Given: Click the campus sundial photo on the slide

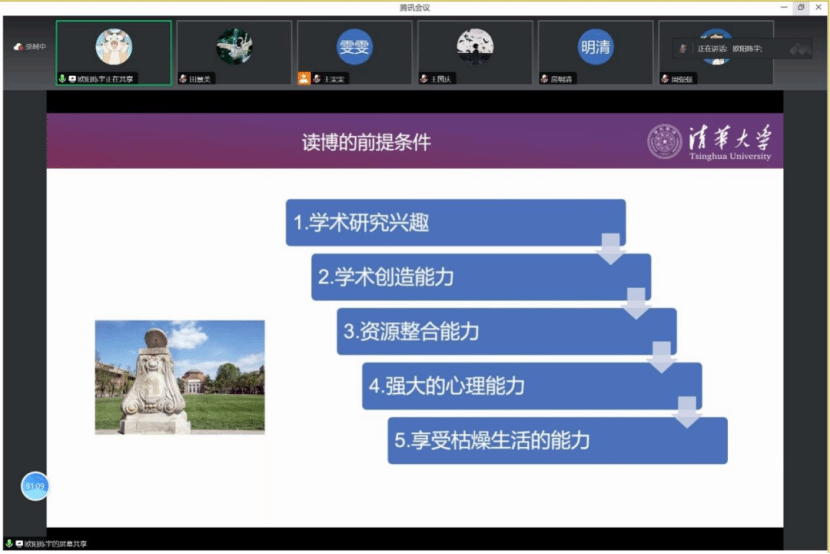Looking at the screenshot, I should (180, 377).
